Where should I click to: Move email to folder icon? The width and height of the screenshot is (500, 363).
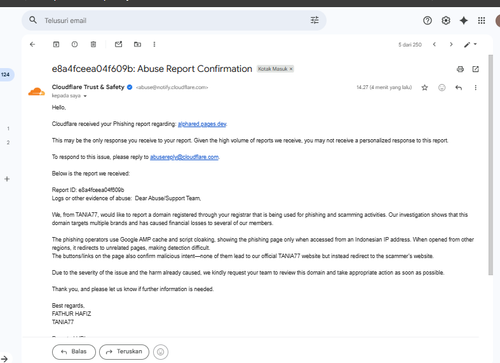click(137, 44)
